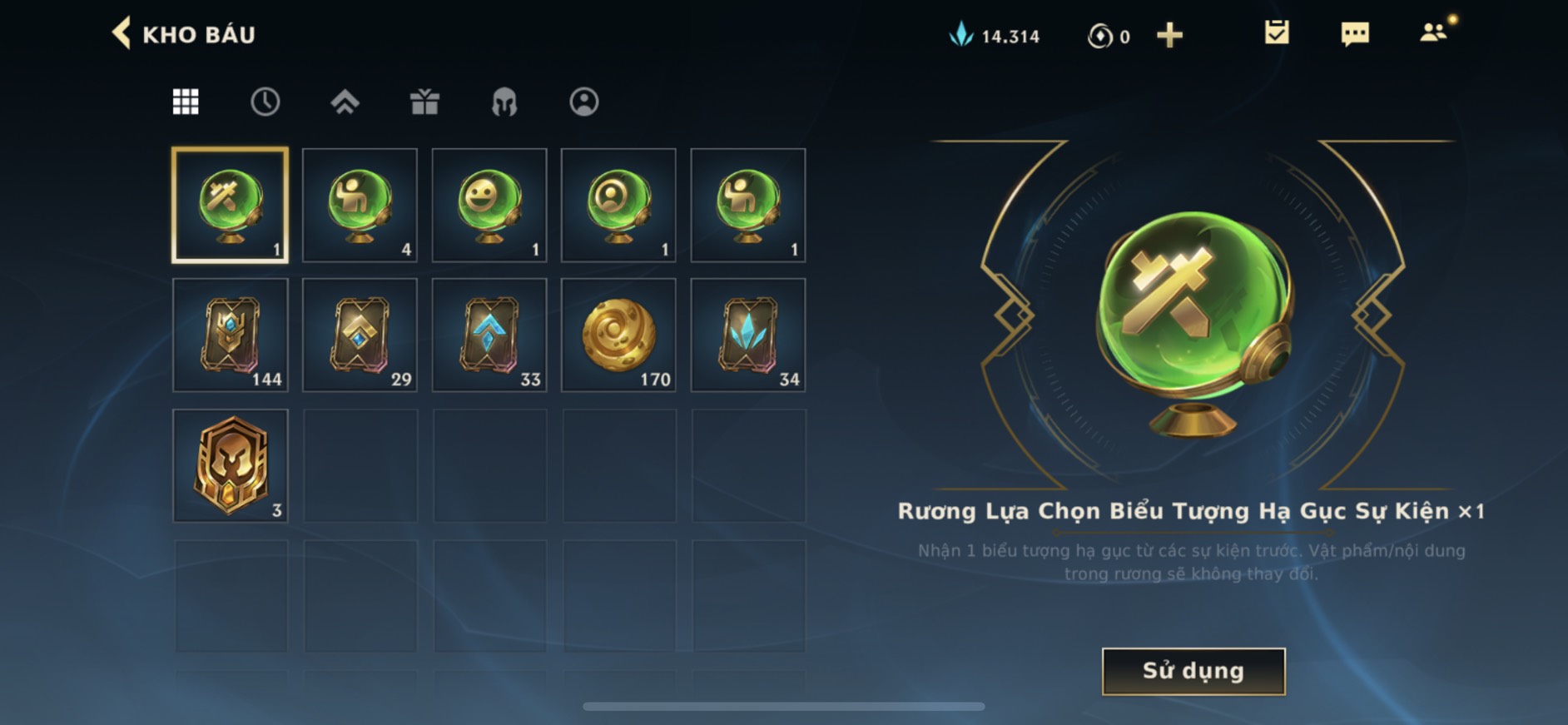Screen dimensions: 1568x725
Task: Open the profile avatar filter tab
Action: coord(584,102)
